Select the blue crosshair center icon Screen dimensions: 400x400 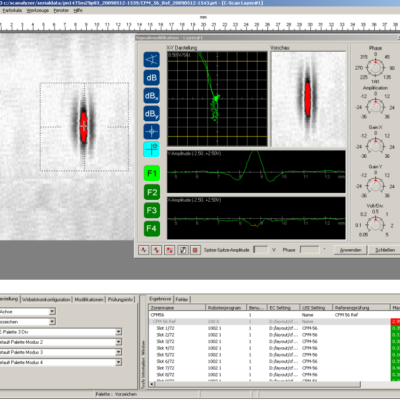coord(152,132)
